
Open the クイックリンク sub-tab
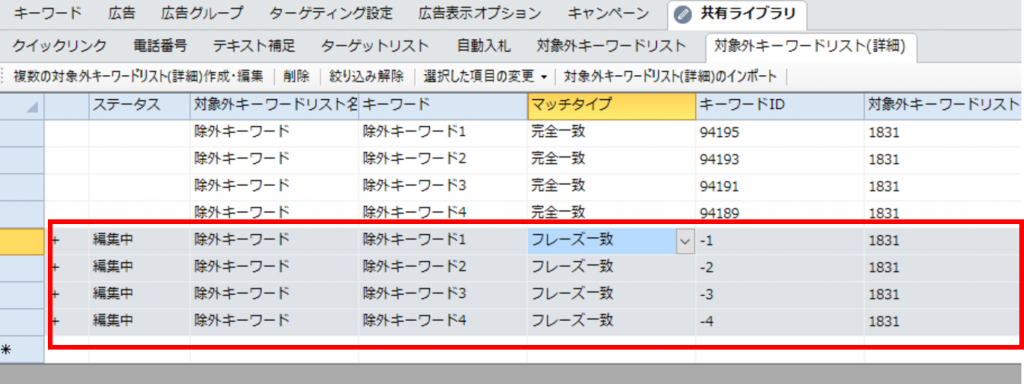point(59,46)
